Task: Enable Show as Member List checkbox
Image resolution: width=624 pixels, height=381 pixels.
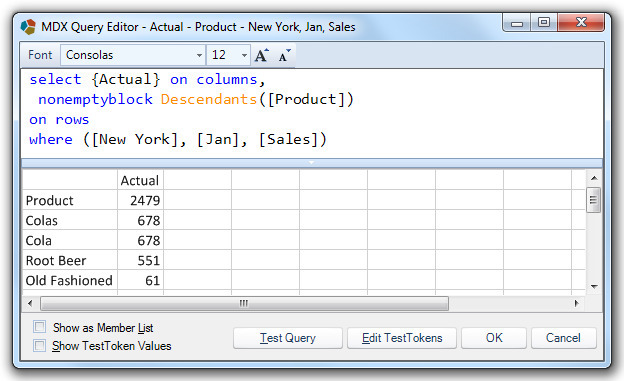Action: 39,327
